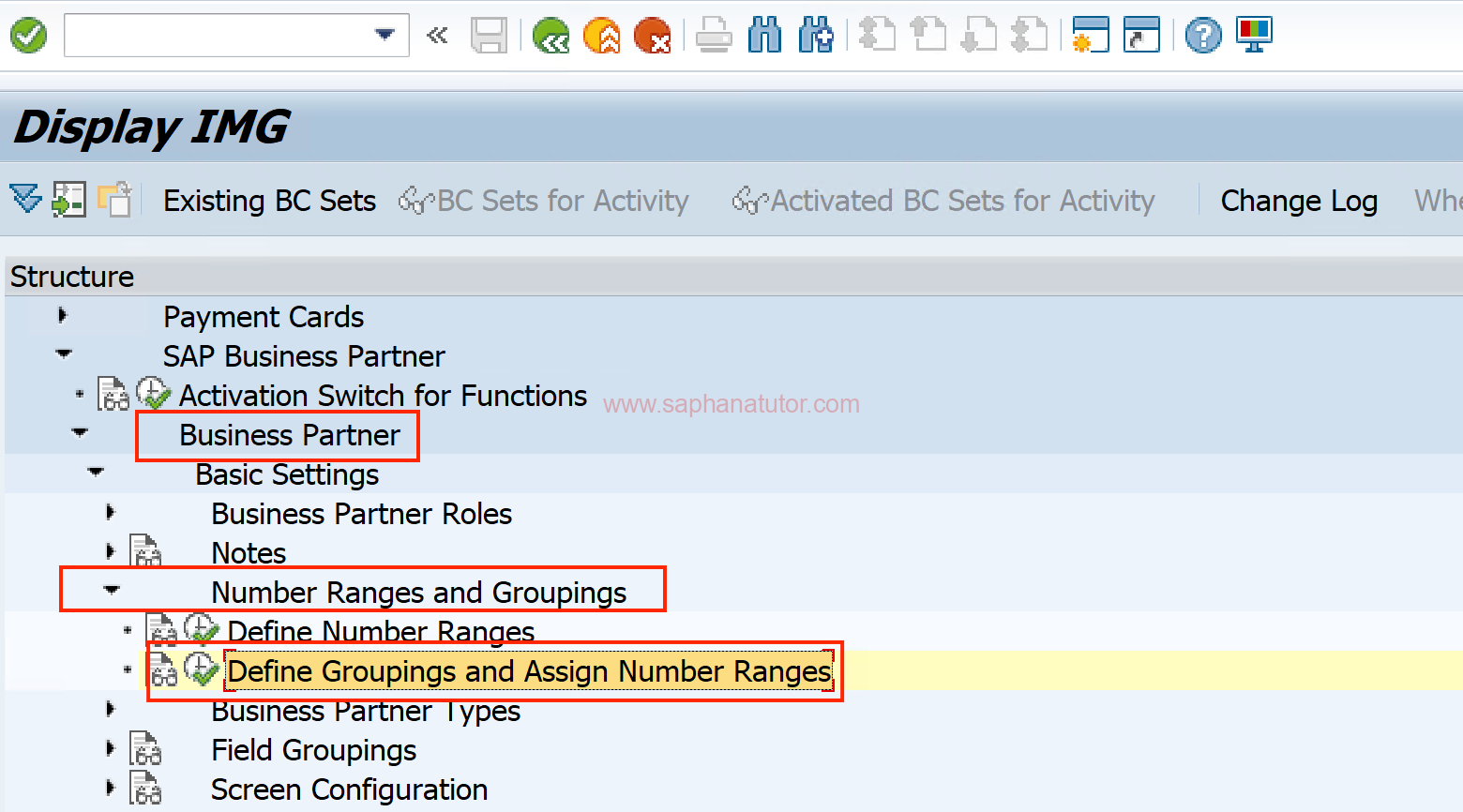The width and height of the screenshot is (1463, 812).
Task: Click the Find Next binoculars icon
Action: click(x=816, y=36)
